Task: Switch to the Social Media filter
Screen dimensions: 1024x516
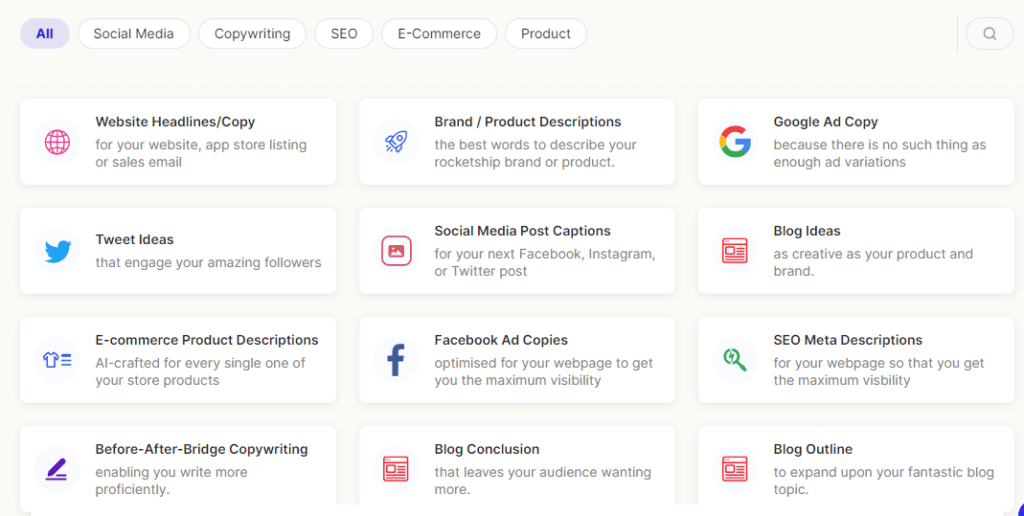Action: [133, 33]
